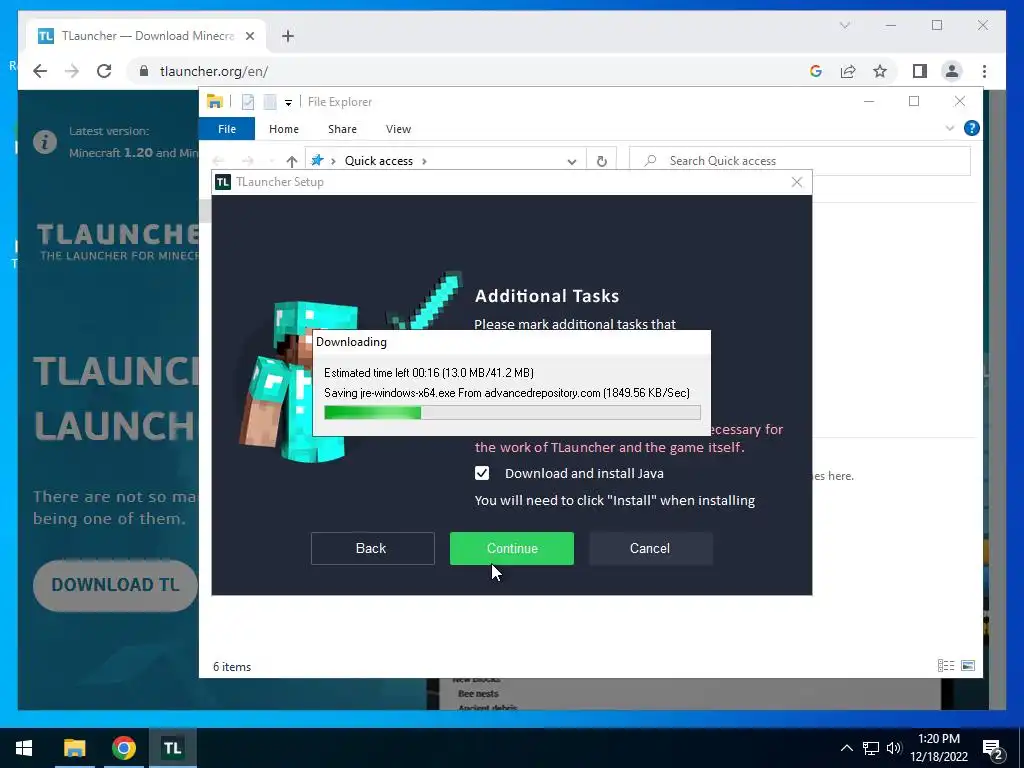Expand the File Explorer ribbon chevron
Viewport: 1024px width, 768px height.
click(x=949, y=128)
